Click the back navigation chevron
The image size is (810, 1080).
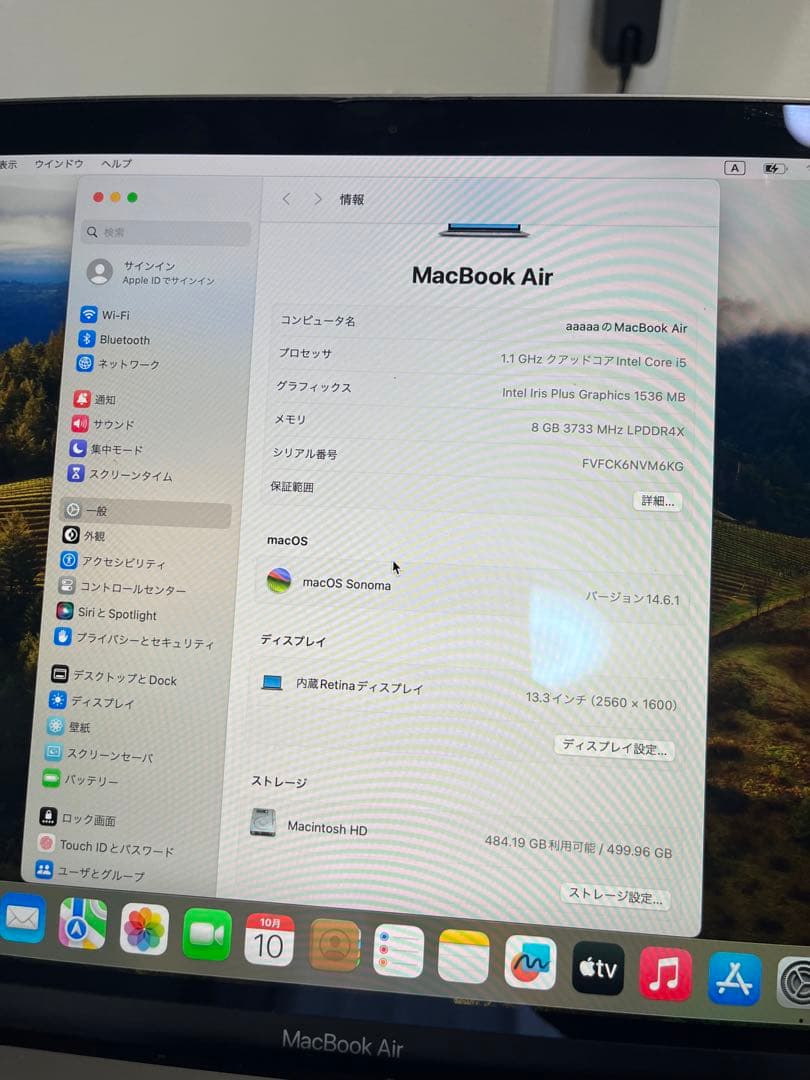[x=287, y=199]
